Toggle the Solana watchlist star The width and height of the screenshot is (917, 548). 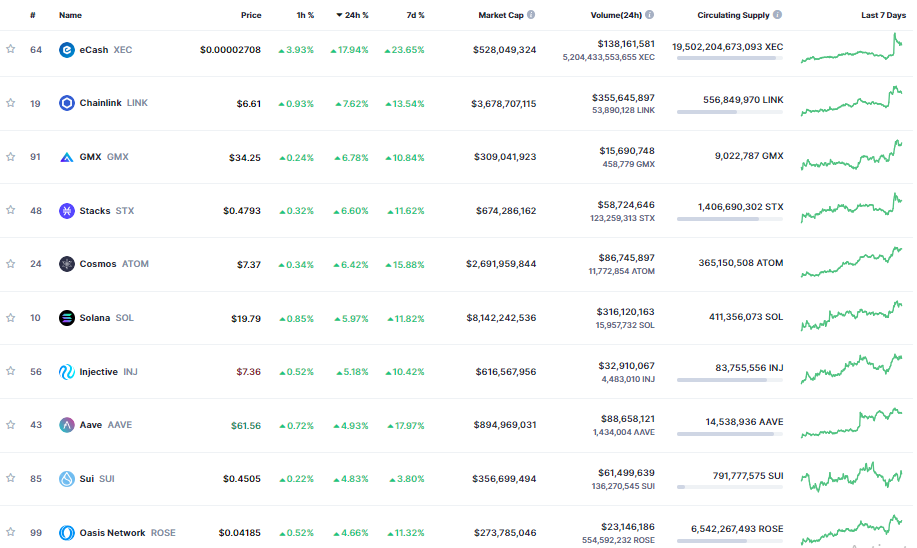point(11,317)
